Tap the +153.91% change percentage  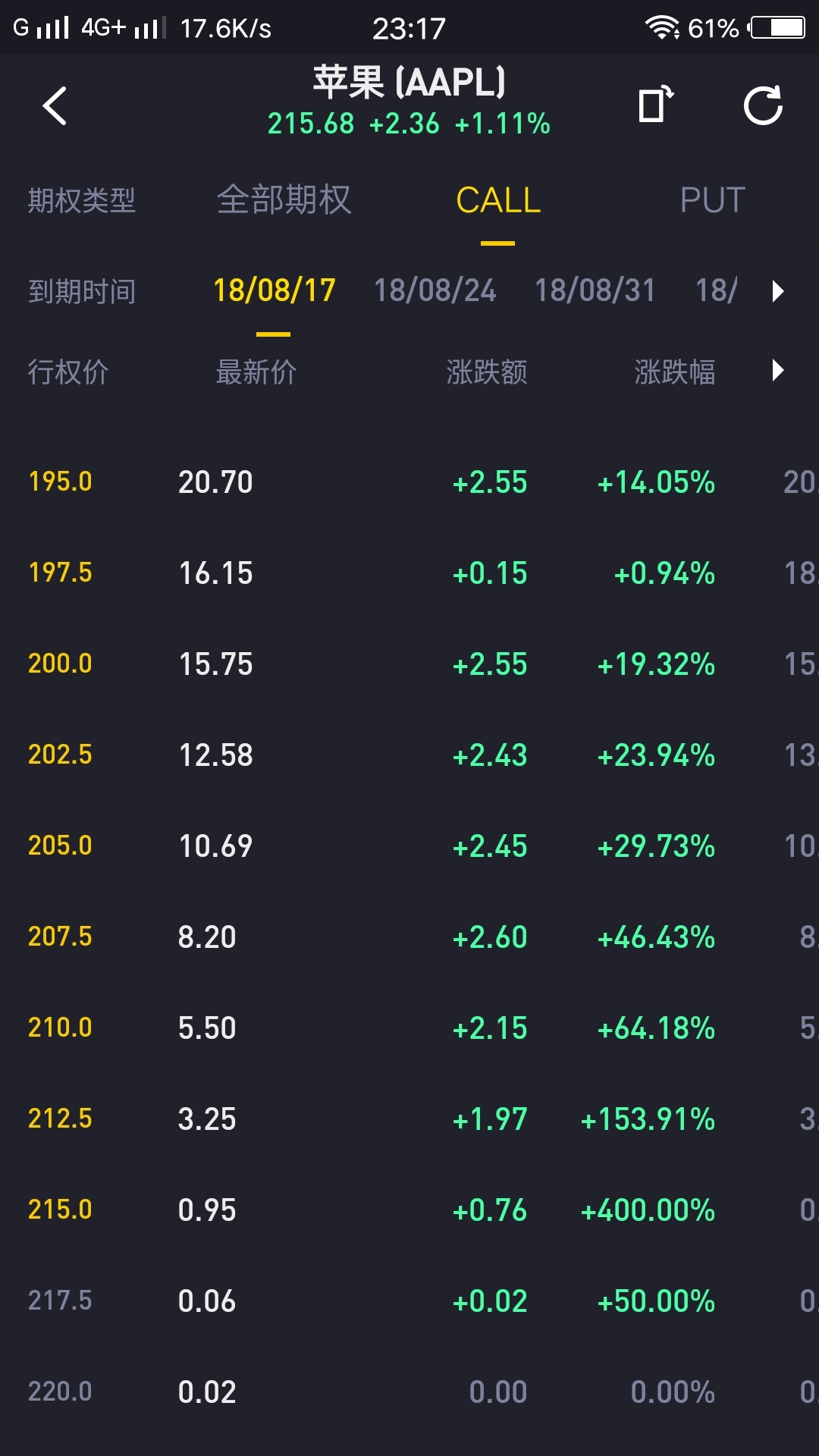tap(648, 1119)
